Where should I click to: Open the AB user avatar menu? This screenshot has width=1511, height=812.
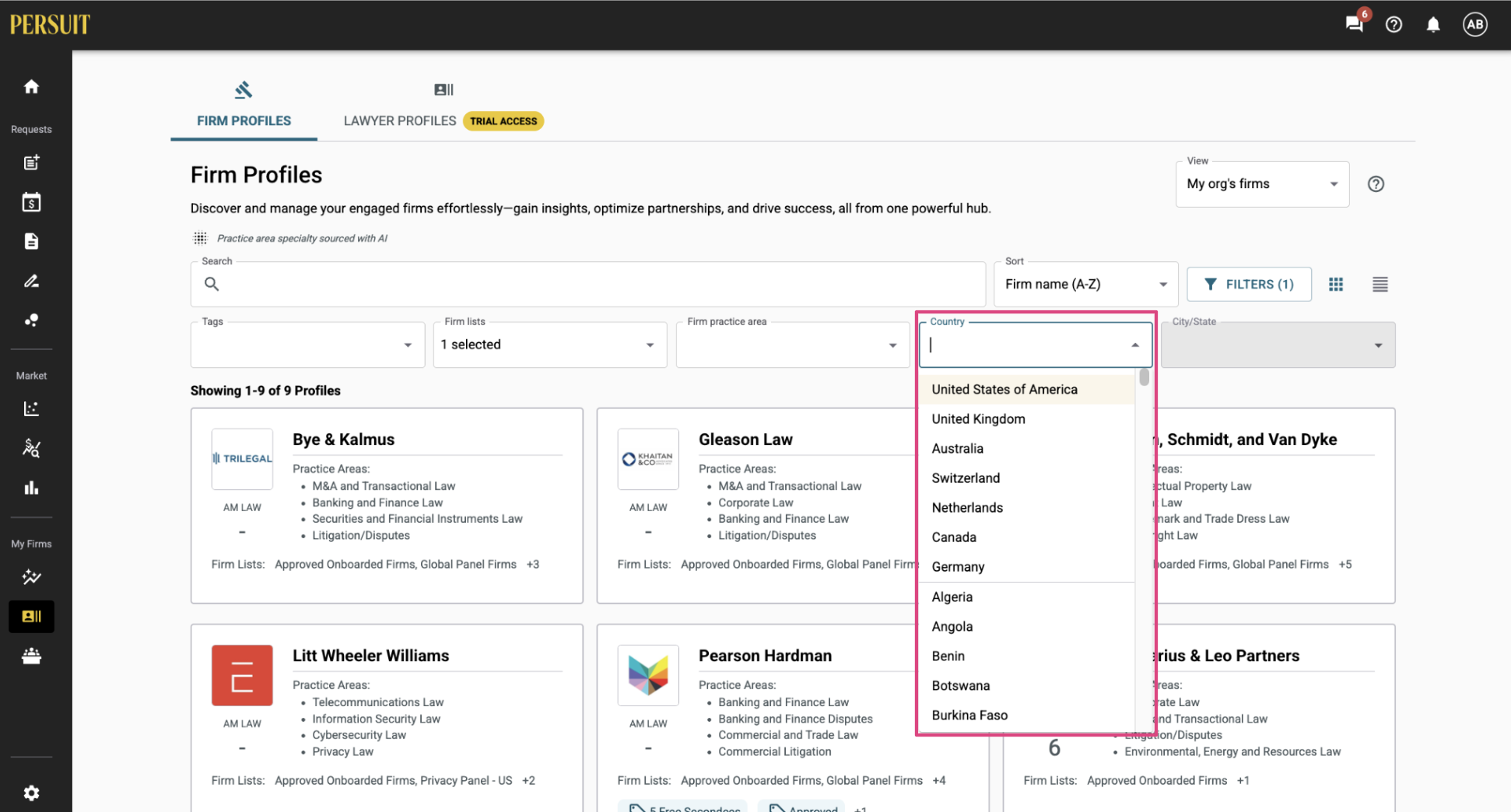(x=1474, y=24)
